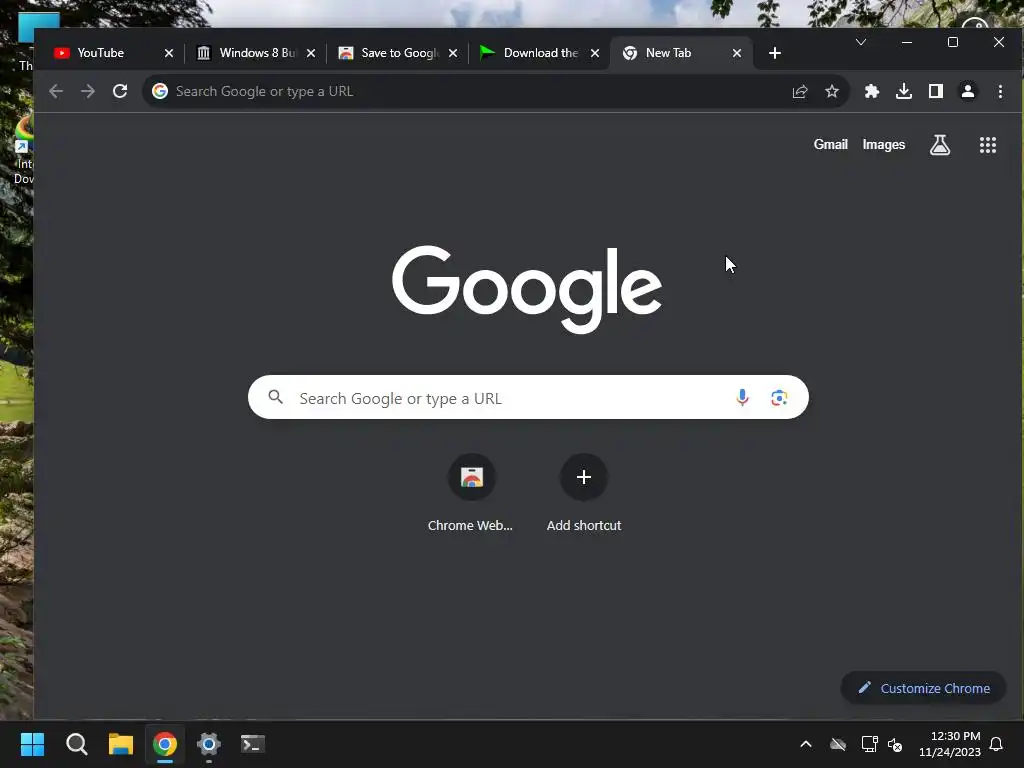Click the OneDrive cloud tray icon
This screenshot has height=768, width=1024.
838,744
